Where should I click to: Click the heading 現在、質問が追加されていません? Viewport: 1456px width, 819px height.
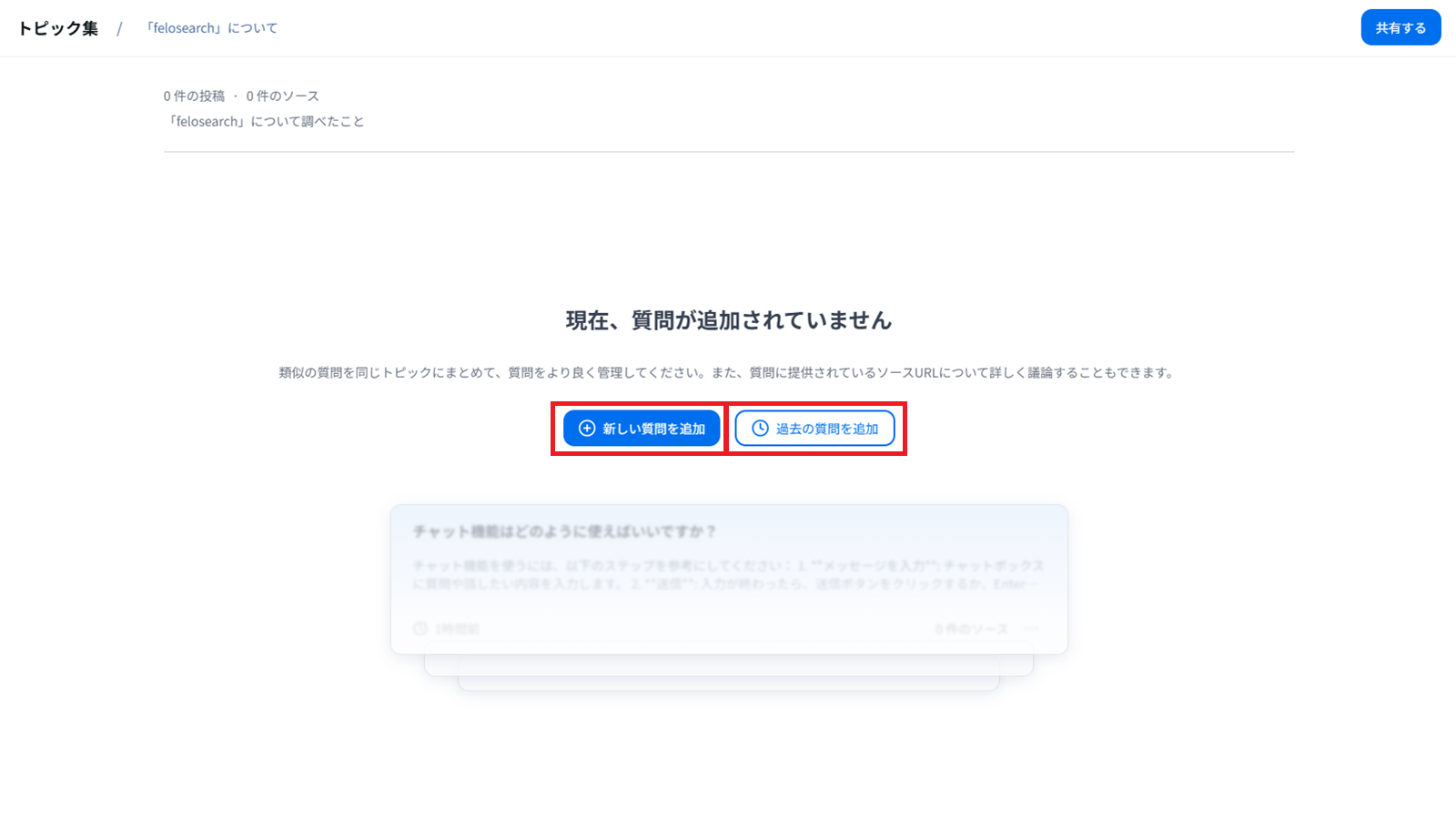click(727, 319)
